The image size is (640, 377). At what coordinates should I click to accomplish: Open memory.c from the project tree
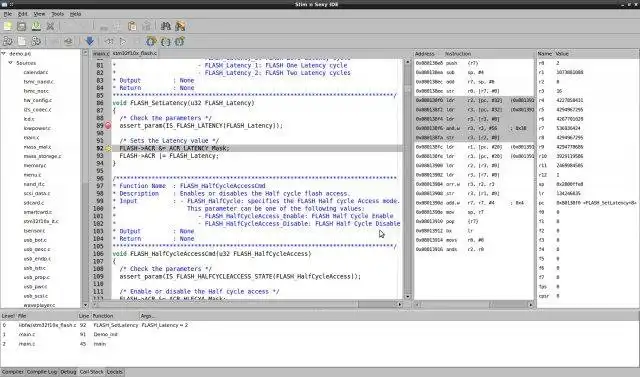point(35,166)
